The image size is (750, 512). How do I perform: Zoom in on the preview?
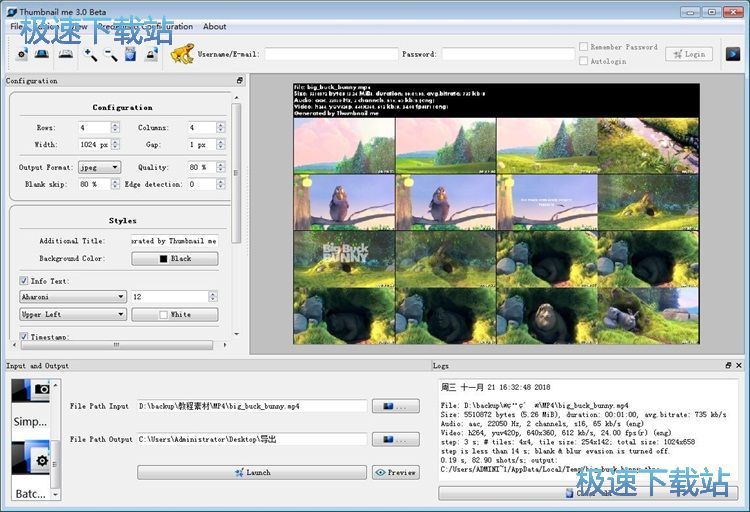click(x=90, y=54)
